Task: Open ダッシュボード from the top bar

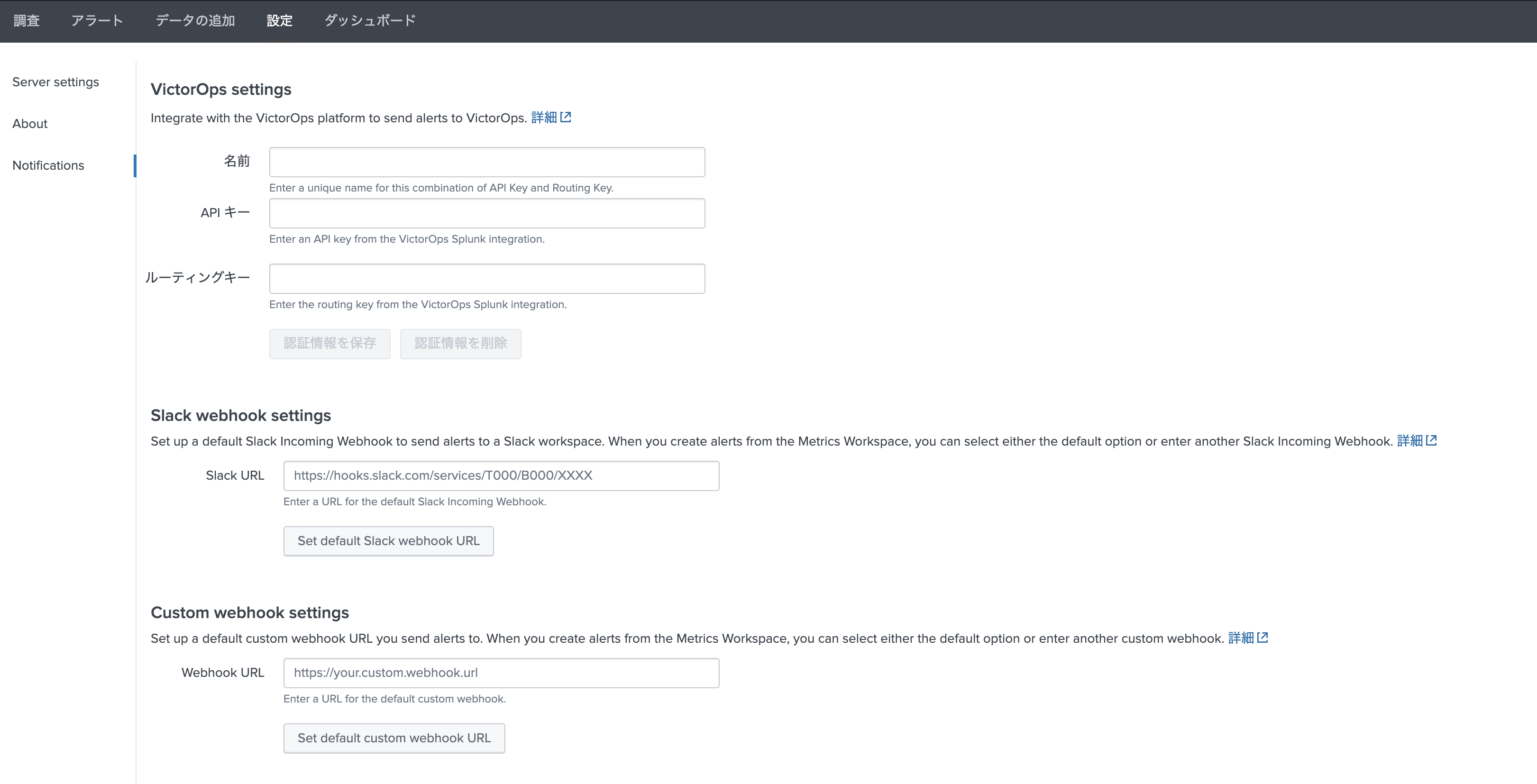Action: [x=370, y=21]
